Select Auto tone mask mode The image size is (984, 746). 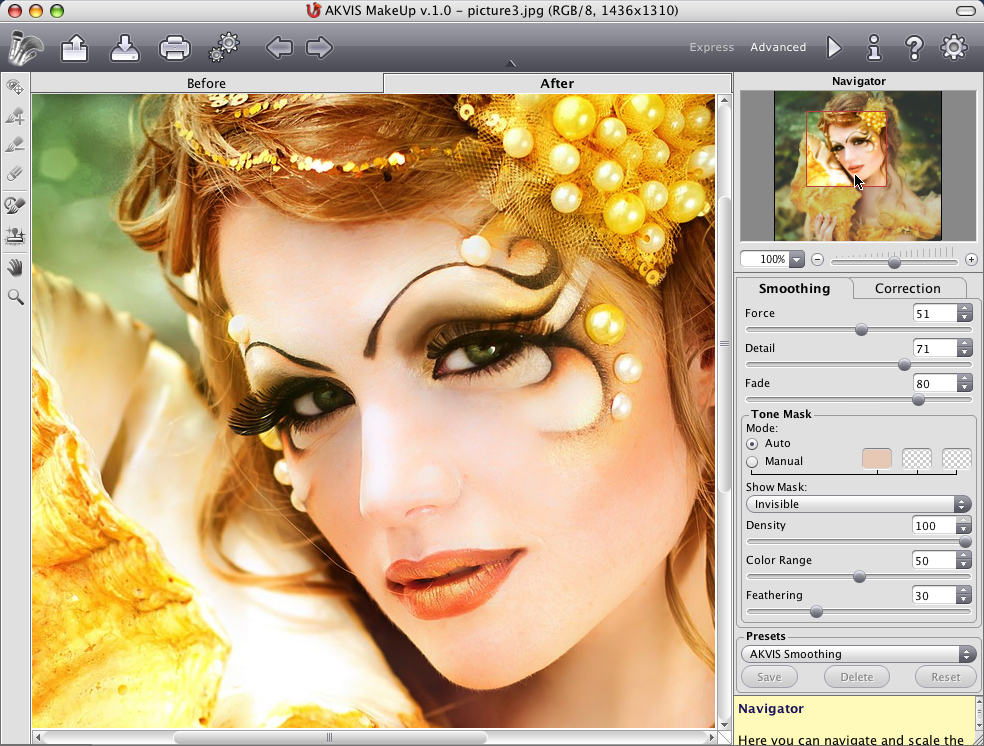pos(752,443)
